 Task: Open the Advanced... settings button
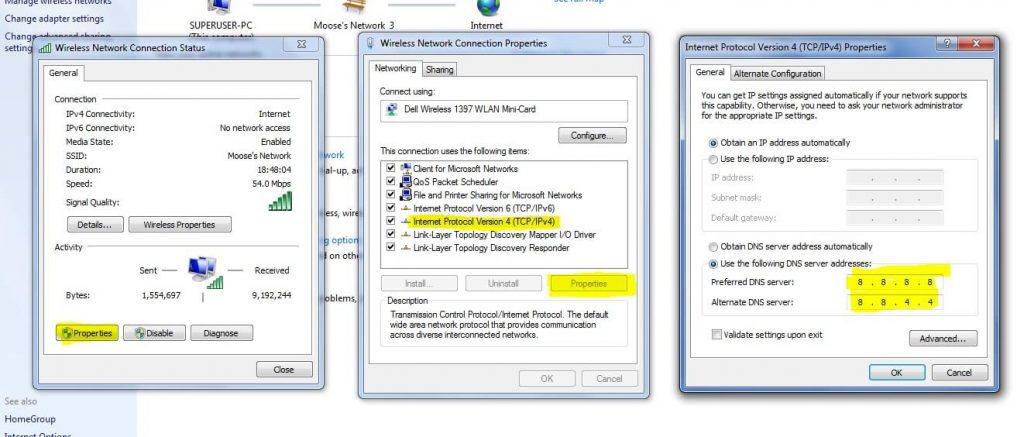(944, 339)
